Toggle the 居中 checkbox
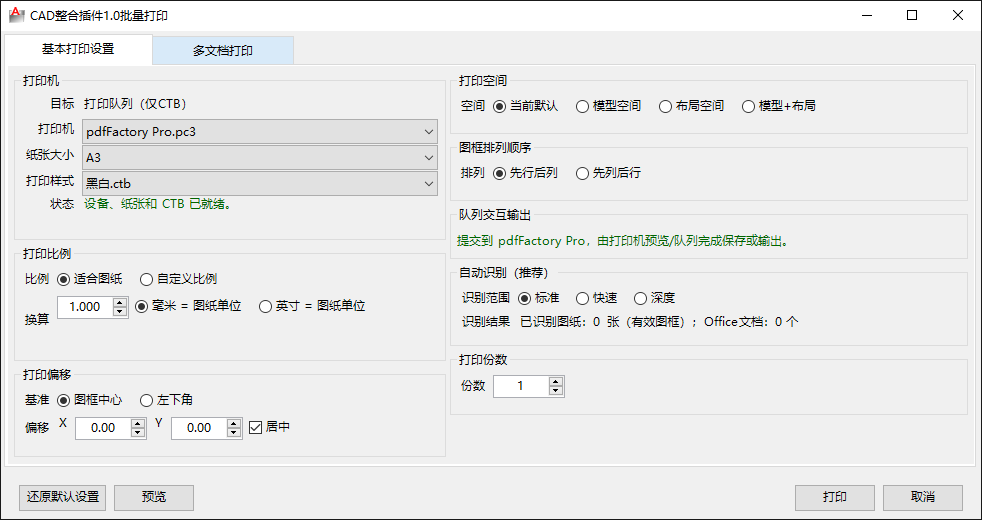 pos(269,427)
